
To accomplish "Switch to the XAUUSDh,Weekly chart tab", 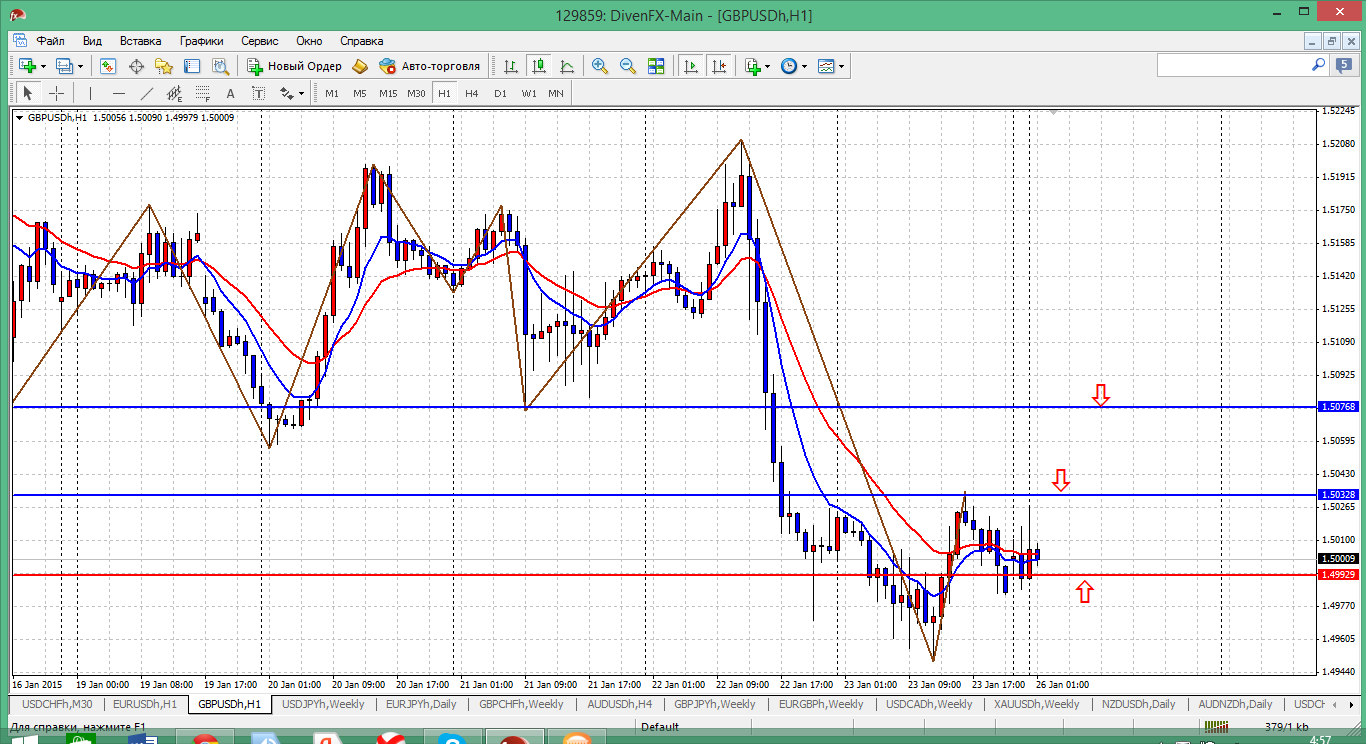I will [1036, 704].
